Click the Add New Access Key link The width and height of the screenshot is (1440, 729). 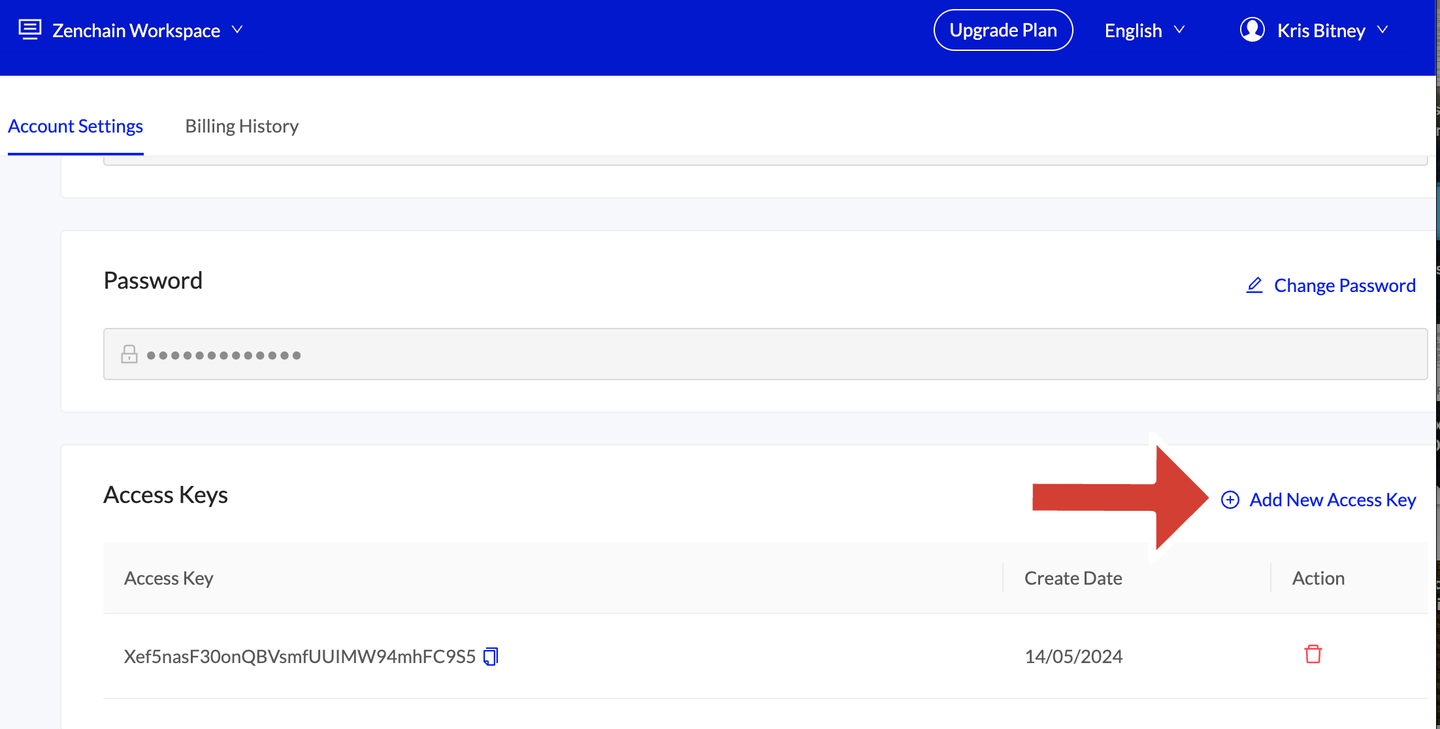coord(1332,499)
